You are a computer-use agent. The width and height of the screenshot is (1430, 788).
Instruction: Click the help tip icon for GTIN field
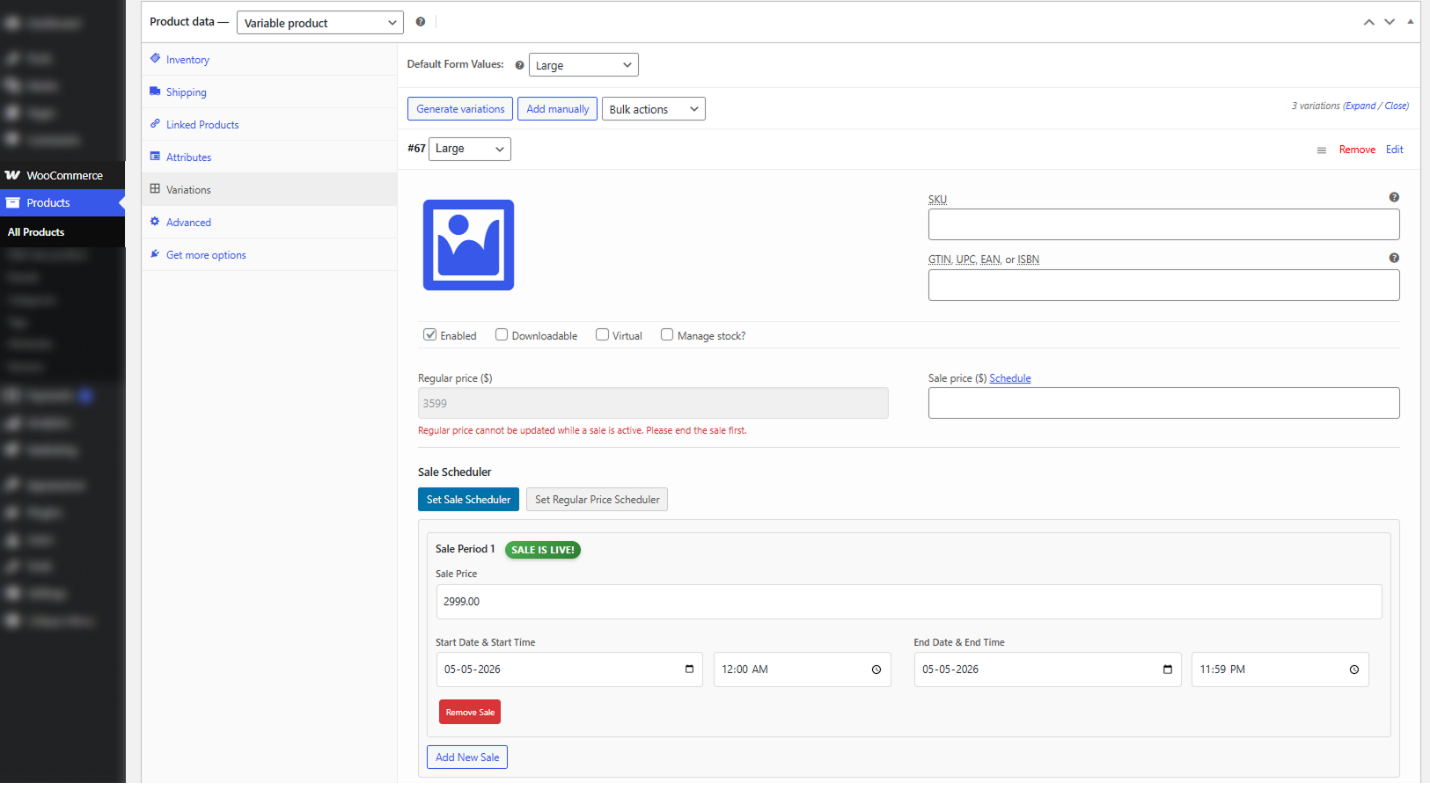1394,258
